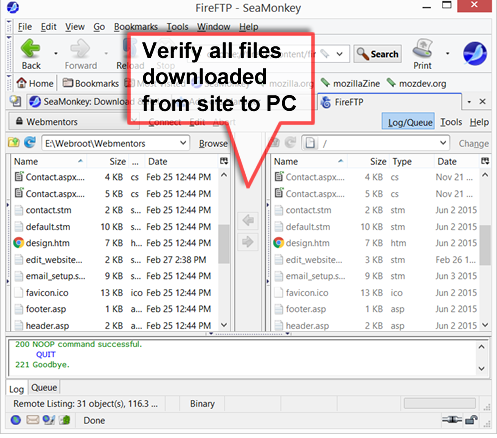Select the remote design.htm Chrome icon
This screenshot has height=438, width=497.
click(x=278, y=243)
